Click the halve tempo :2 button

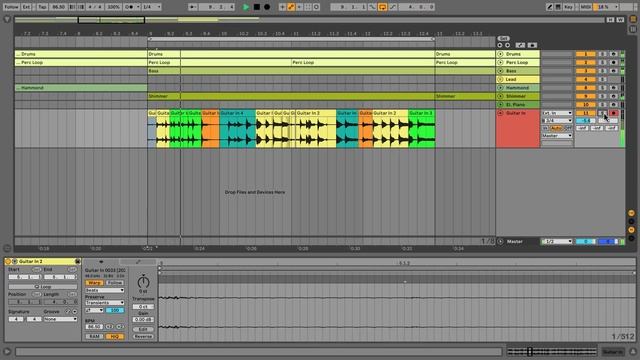pyautogui.click(x=109, y=327)
